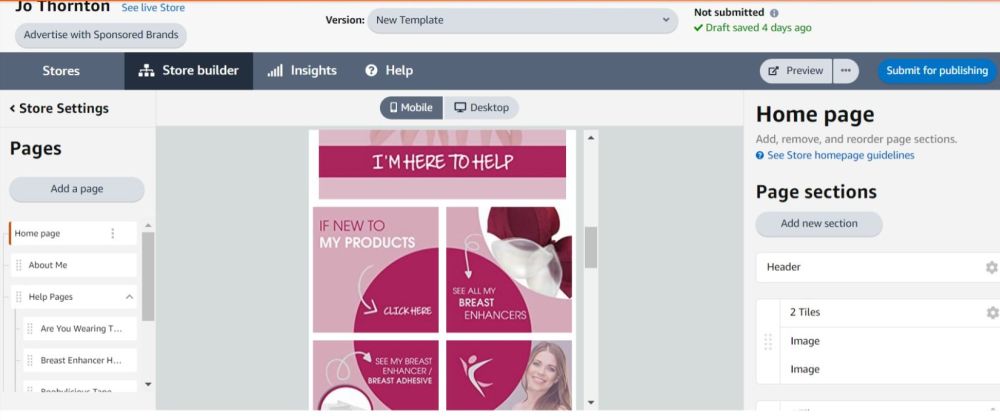Click the 2 Tiles section drag handle

[x=768, y=342]
